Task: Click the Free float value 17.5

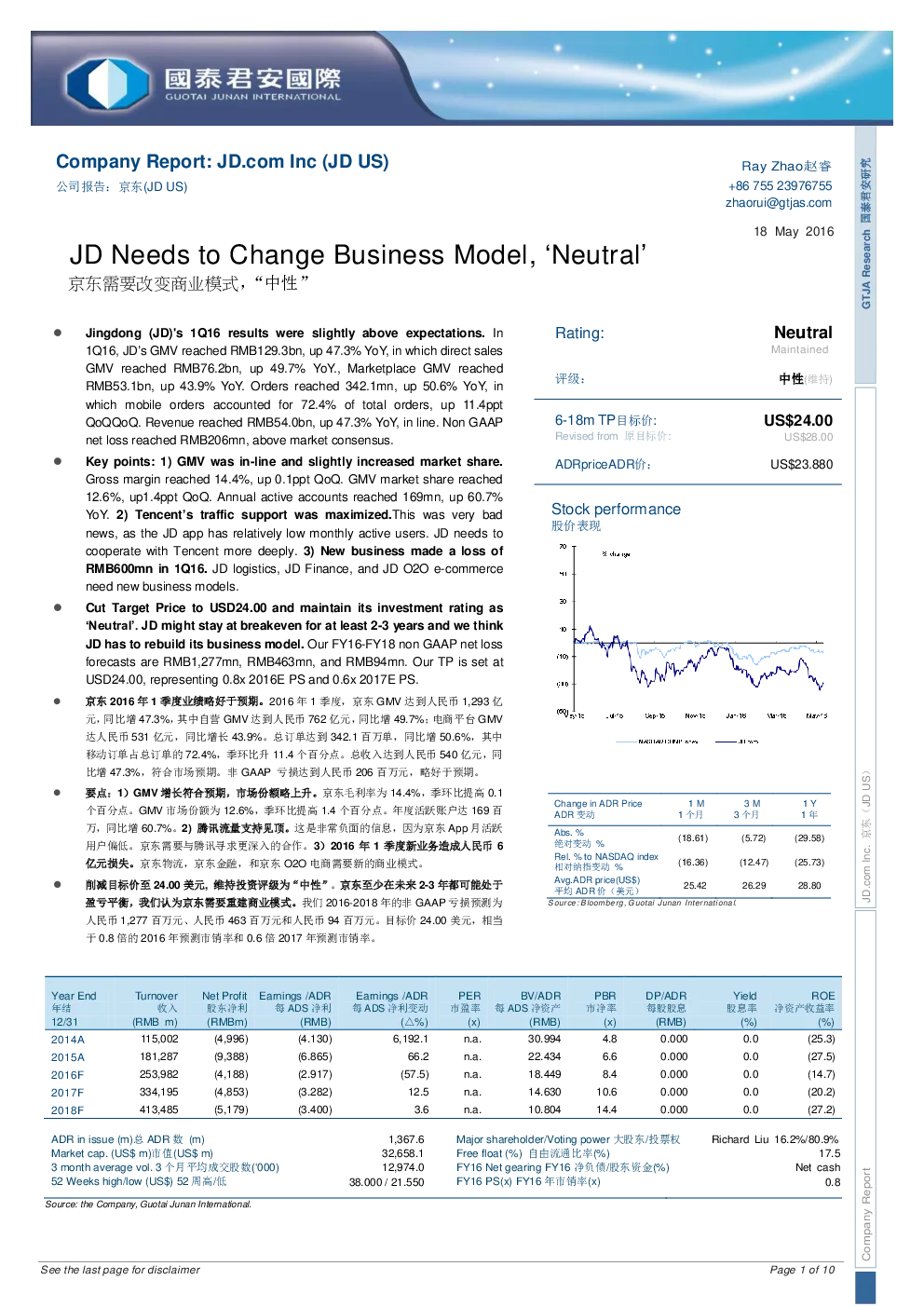Action: coord(829,1153)
